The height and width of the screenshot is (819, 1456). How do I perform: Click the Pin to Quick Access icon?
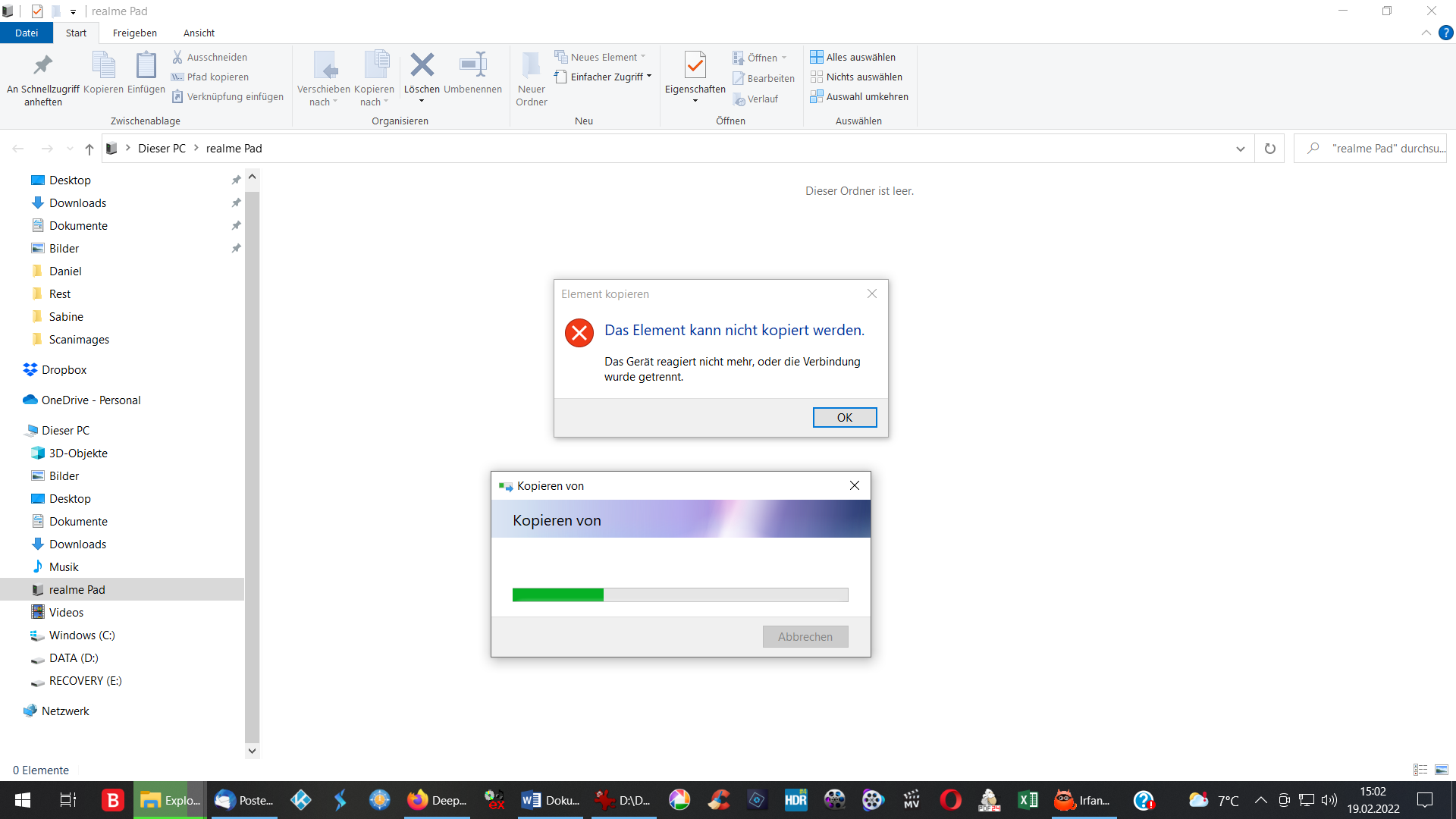43,65
